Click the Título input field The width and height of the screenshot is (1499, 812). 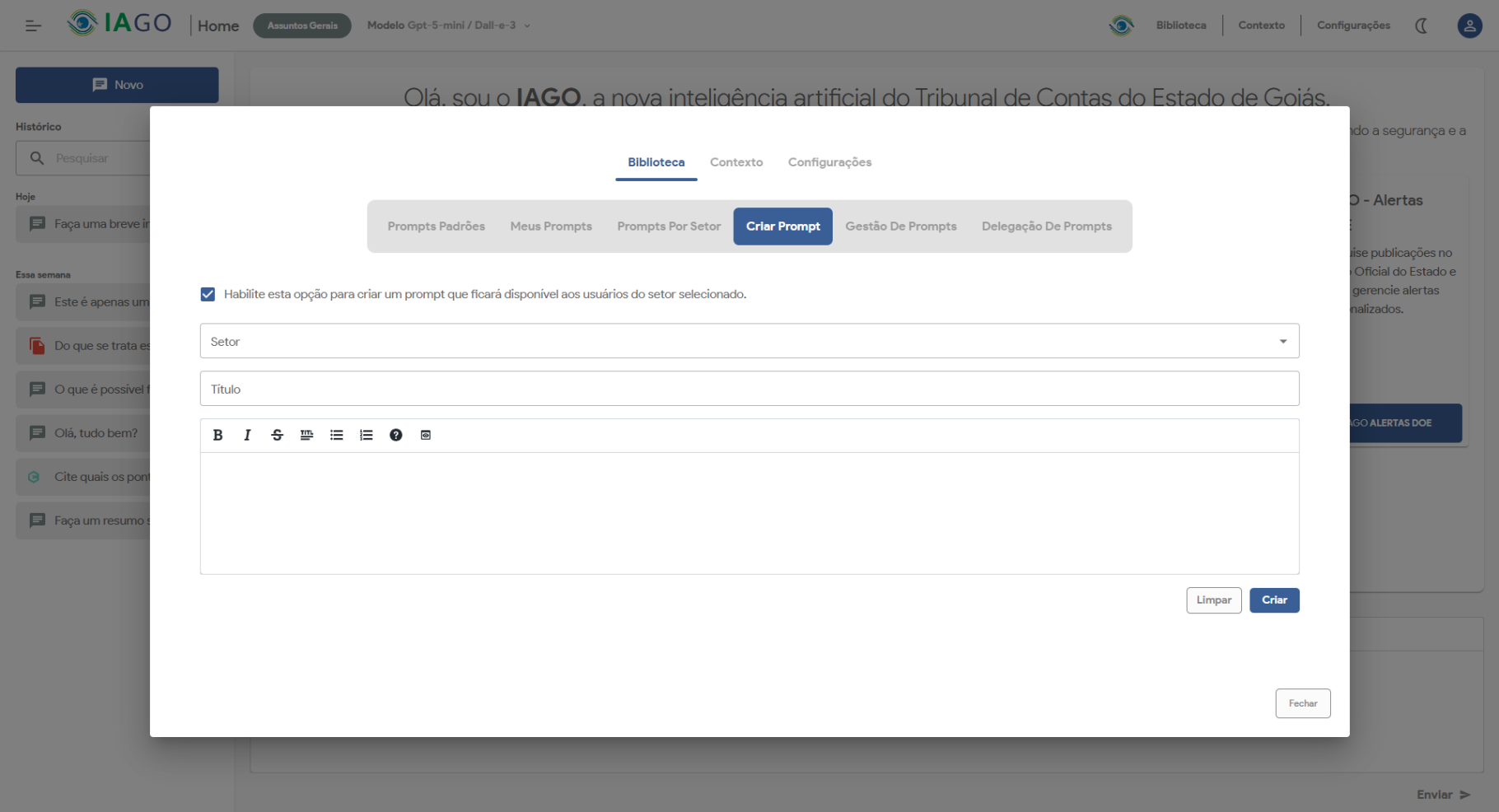tap(749, 389)
